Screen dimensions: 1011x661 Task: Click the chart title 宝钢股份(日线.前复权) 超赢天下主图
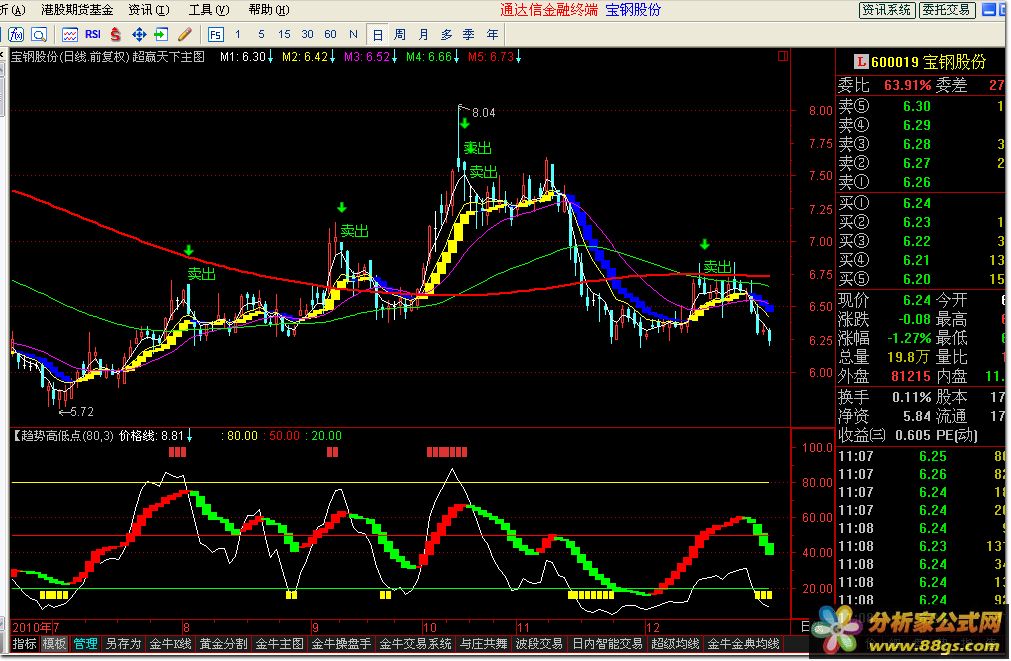[108, 57]
